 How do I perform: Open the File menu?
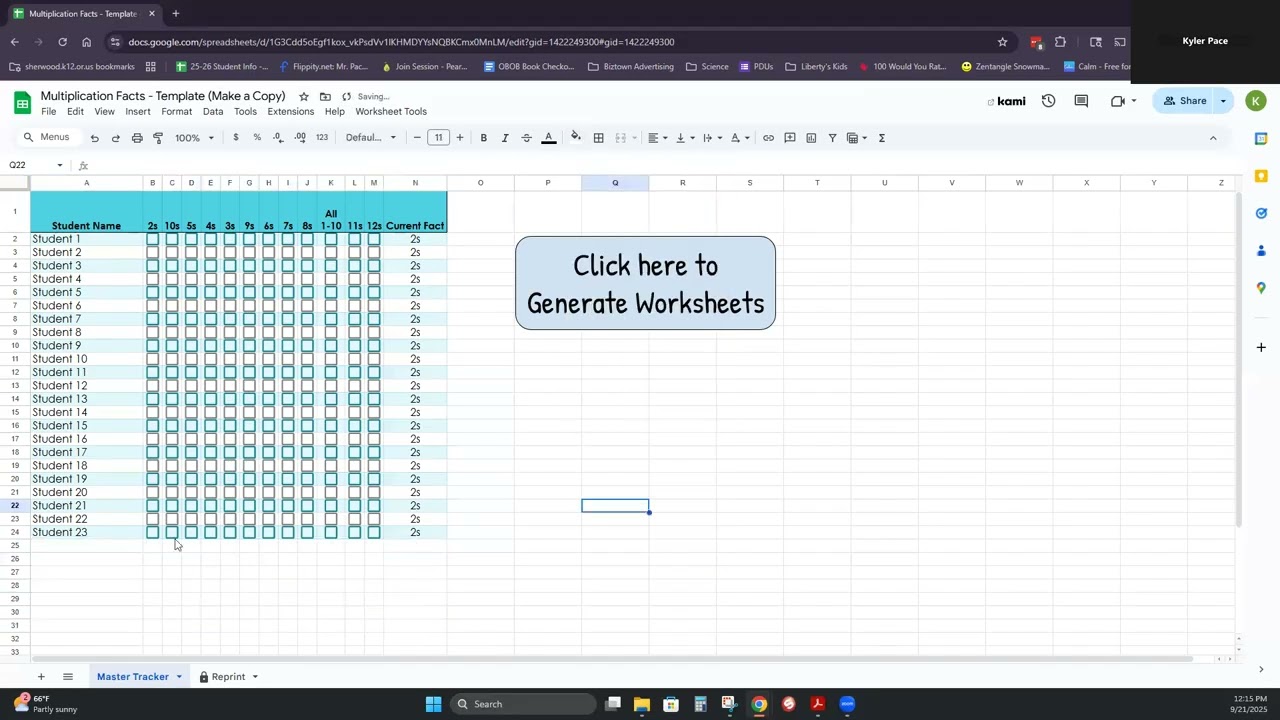point(48,112)
